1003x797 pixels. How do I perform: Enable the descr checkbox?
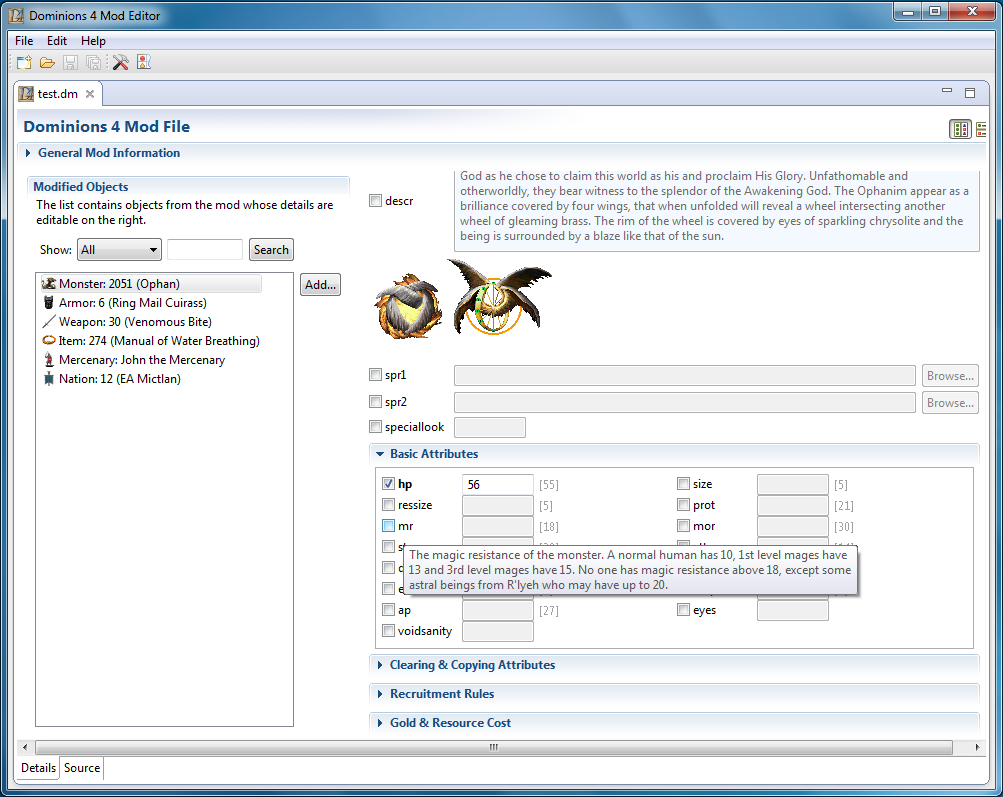[x=375, y=201]
